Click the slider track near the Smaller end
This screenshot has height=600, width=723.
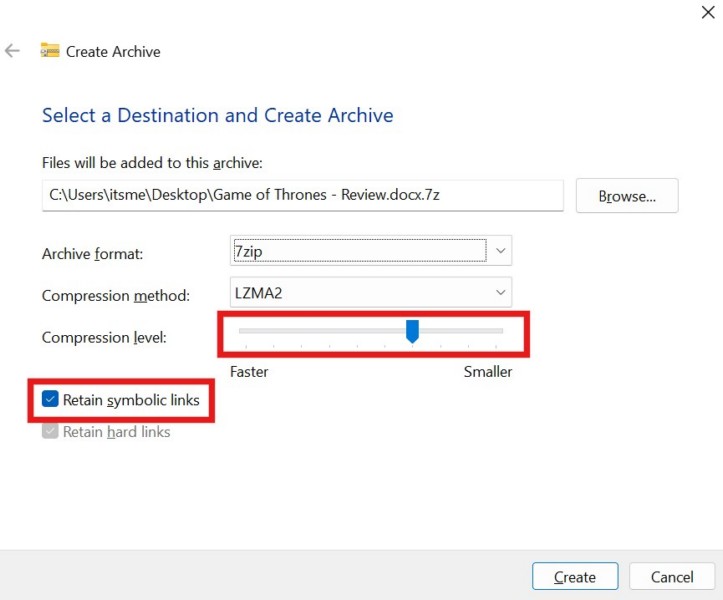[488, 330]
